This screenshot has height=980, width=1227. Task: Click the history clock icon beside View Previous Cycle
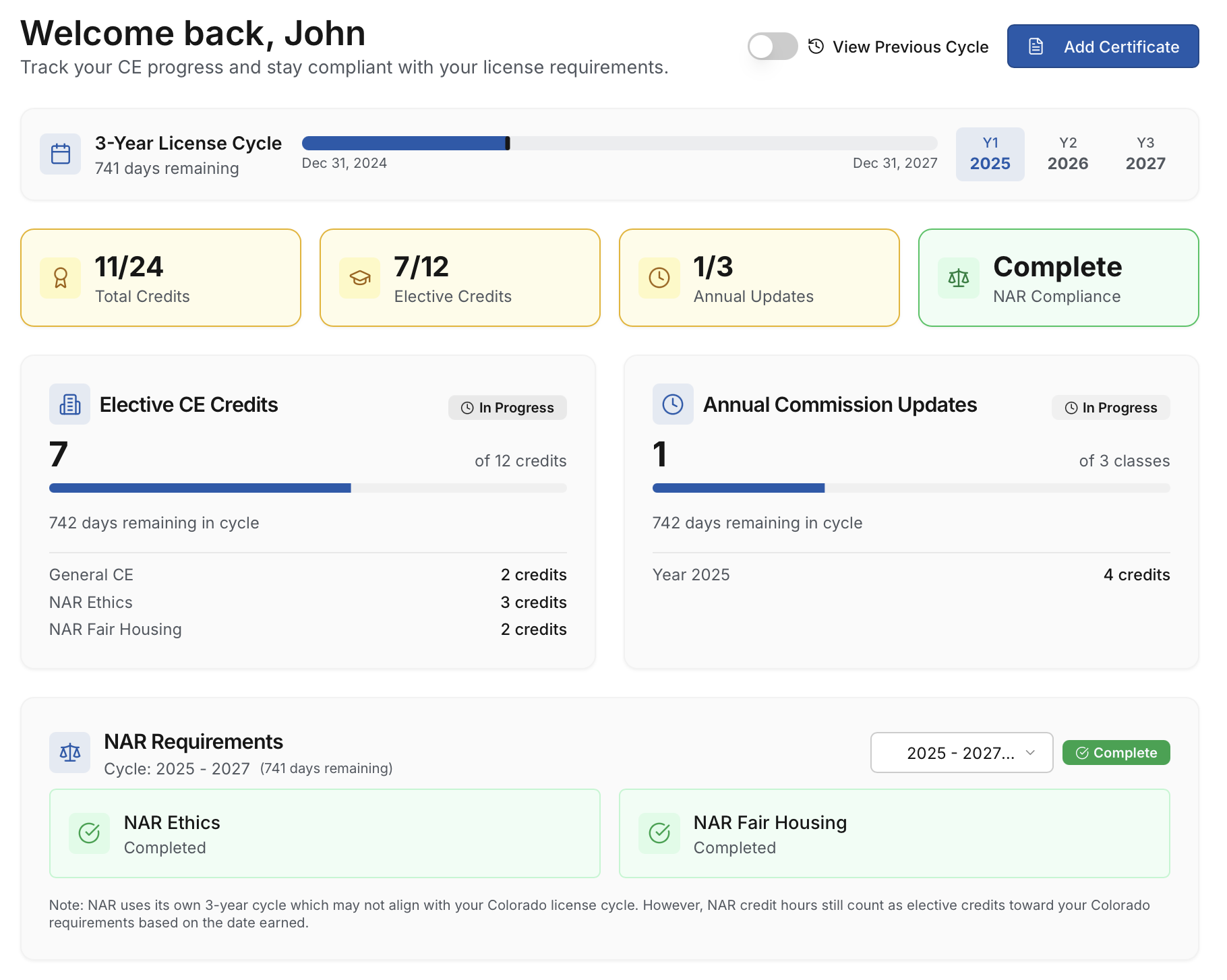click(816, 47)
